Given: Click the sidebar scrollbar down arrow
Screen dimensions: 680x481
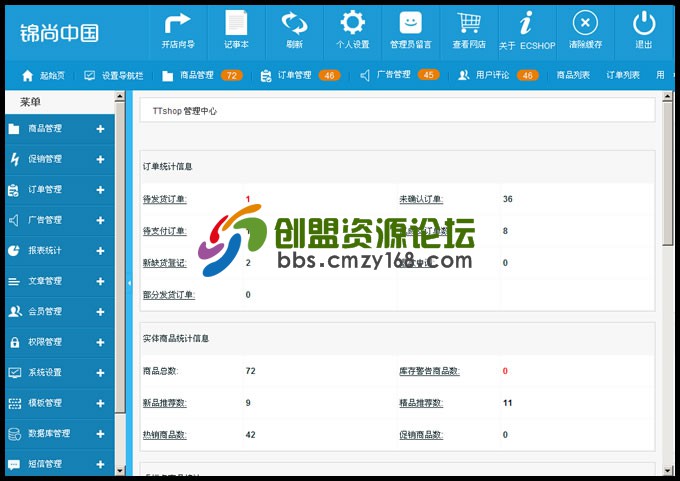Looking at the screenshot, I should (120, 470).
